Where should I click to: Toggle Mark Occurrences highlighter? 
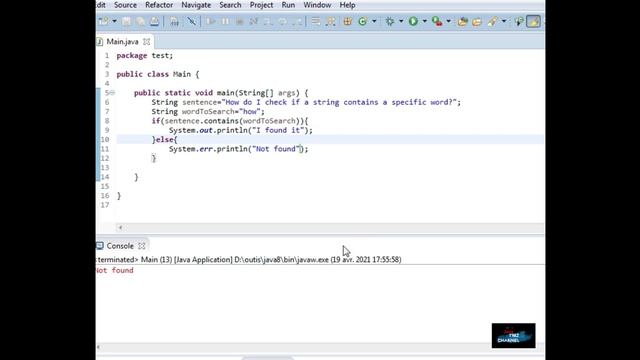533,21
